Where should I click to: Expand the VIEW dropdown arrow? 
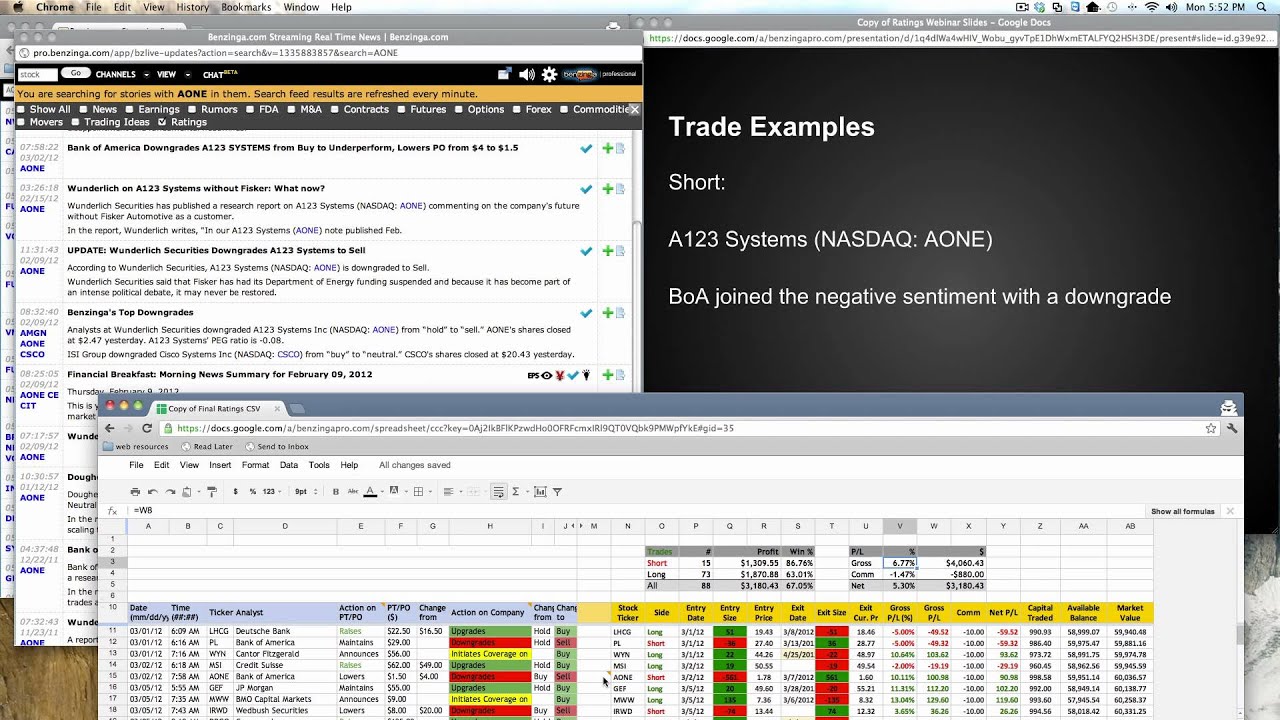[187, 74]
